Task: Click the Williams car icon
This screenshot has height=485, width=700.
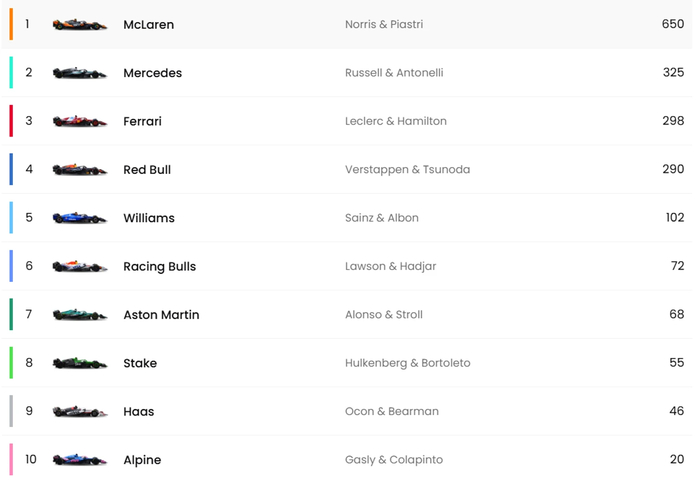Action: [80, 218]
